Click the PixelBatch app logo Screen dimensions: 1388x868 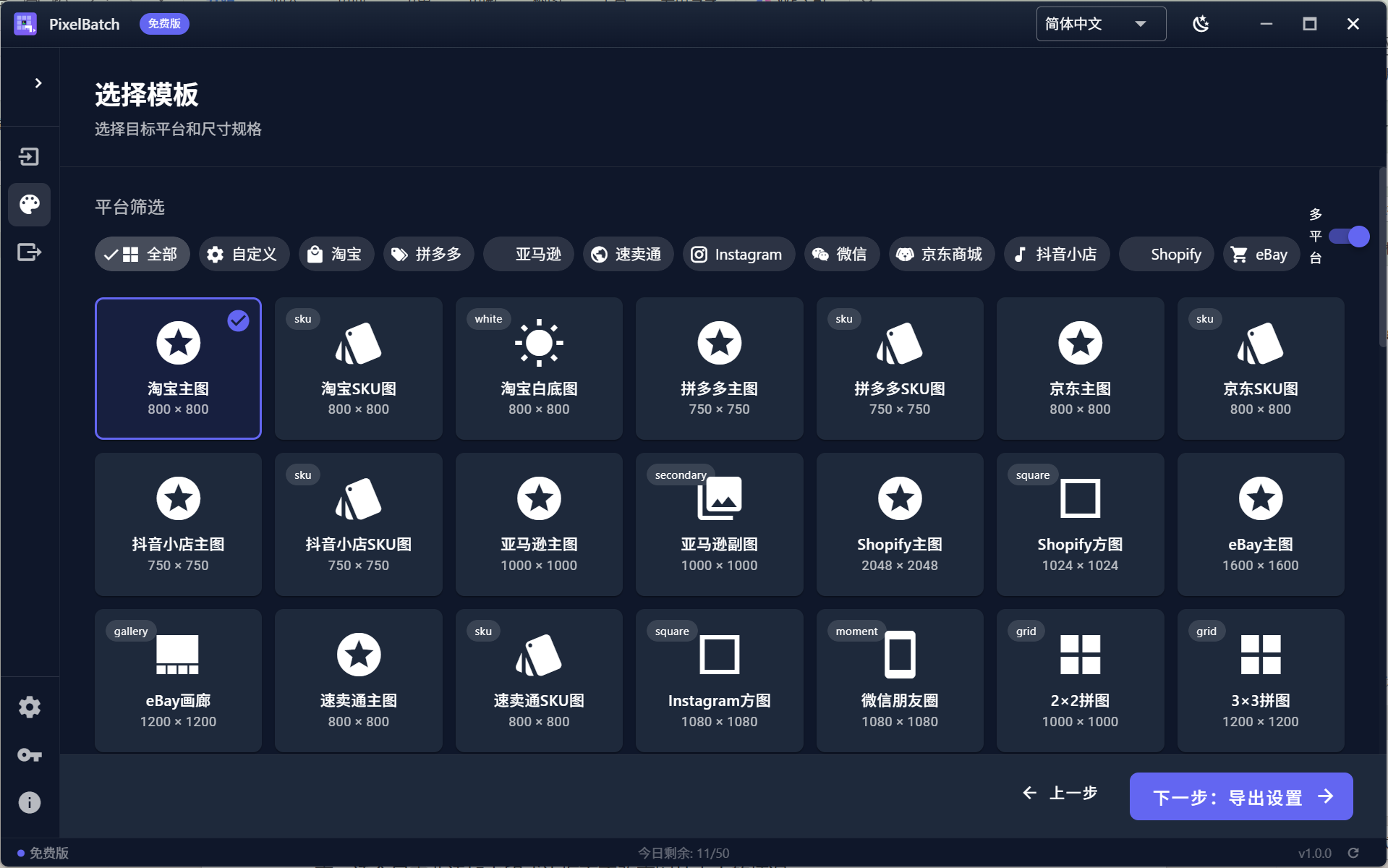coord(25,23)
